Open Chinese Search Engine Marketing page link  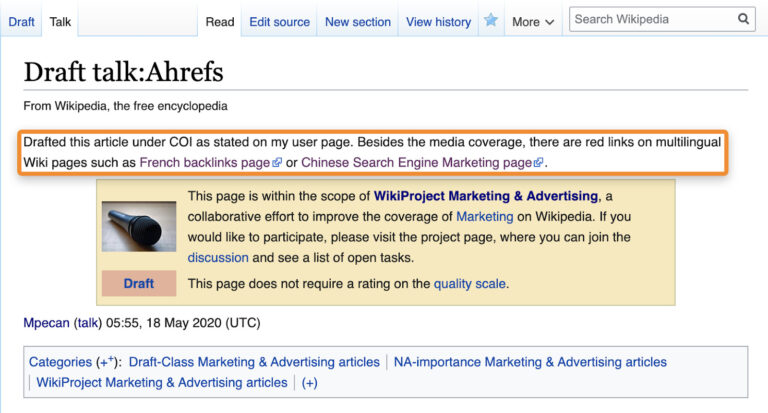(x=416, y=163)
